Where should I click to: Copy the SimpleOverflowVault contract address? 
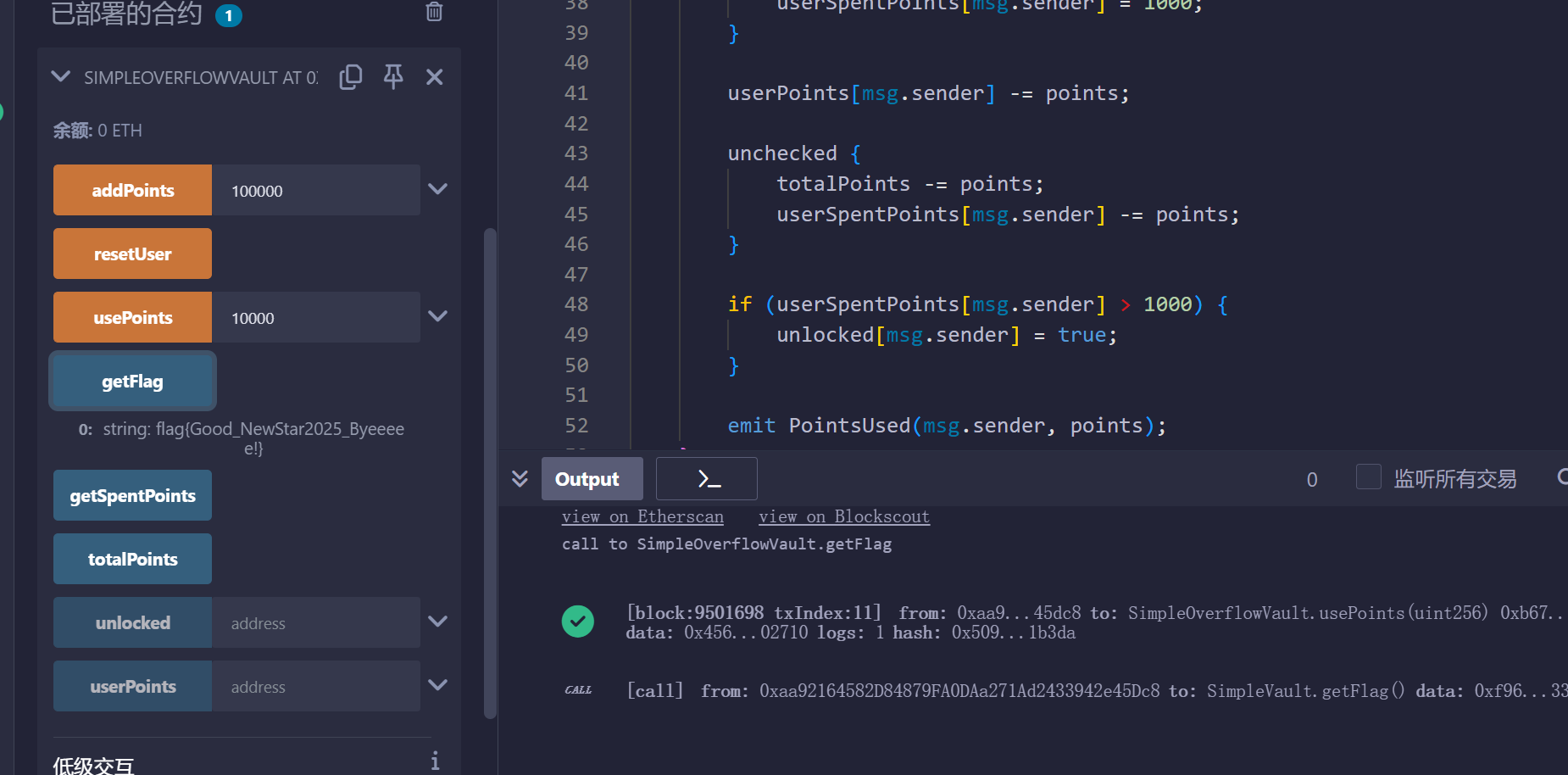(350, 77)
